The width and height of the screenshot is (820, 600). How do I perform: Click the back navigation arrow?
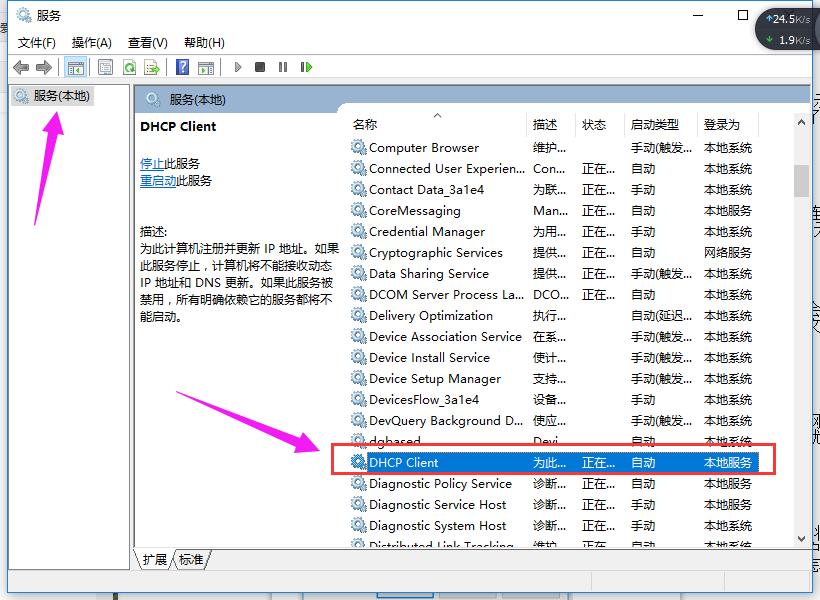point(22,67)
